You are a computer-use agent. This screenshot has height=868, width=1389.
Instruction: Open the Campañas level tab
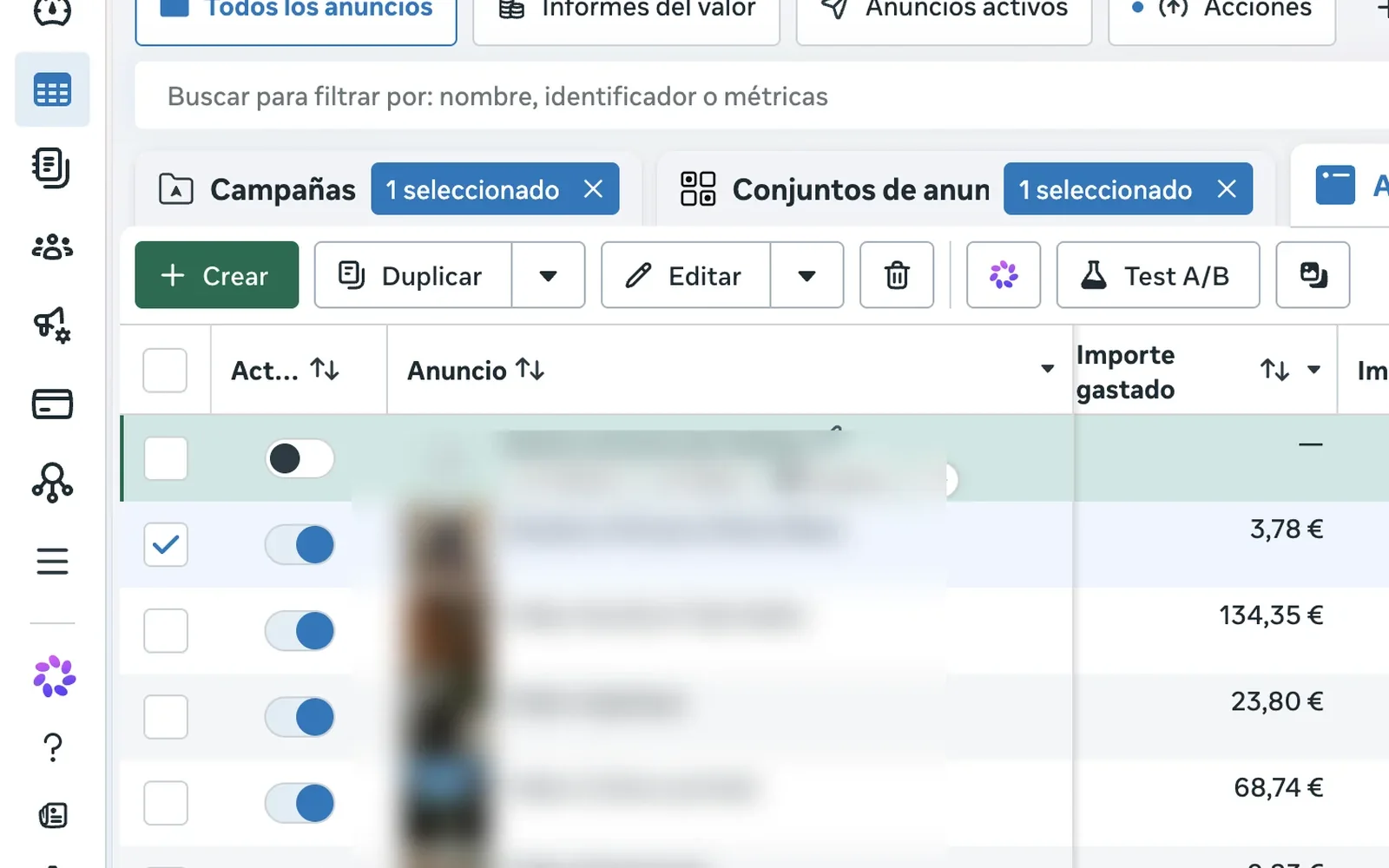[283, 188]
